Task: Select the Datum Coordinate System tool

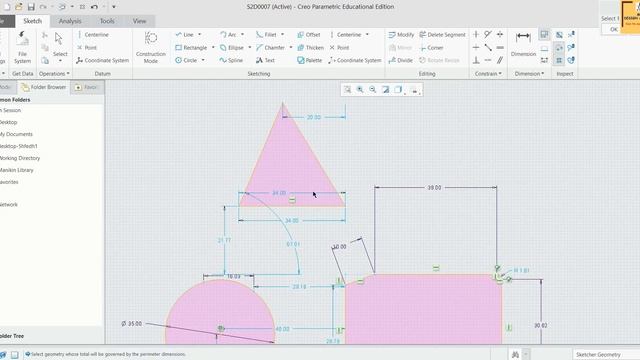Action: pos(102,60)
